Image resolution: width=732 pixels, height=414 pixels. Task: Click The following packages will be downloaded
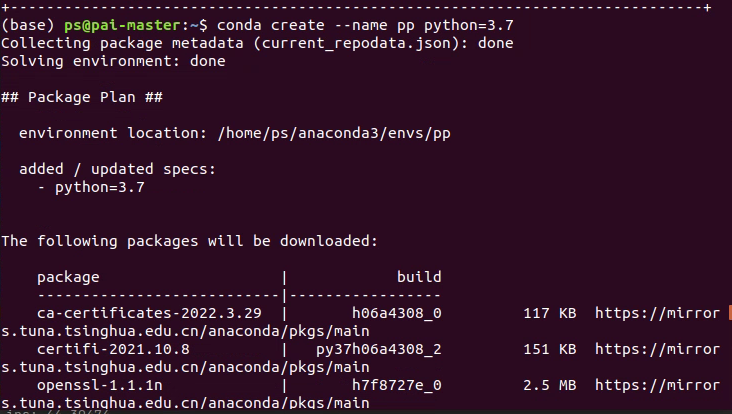tap(189, 241)
